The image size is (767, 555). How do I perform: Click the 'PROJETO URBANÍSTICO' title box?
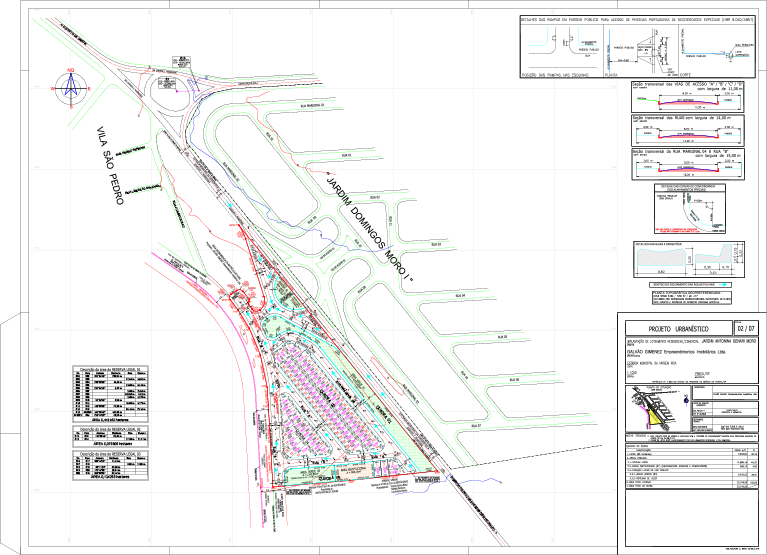677,329
